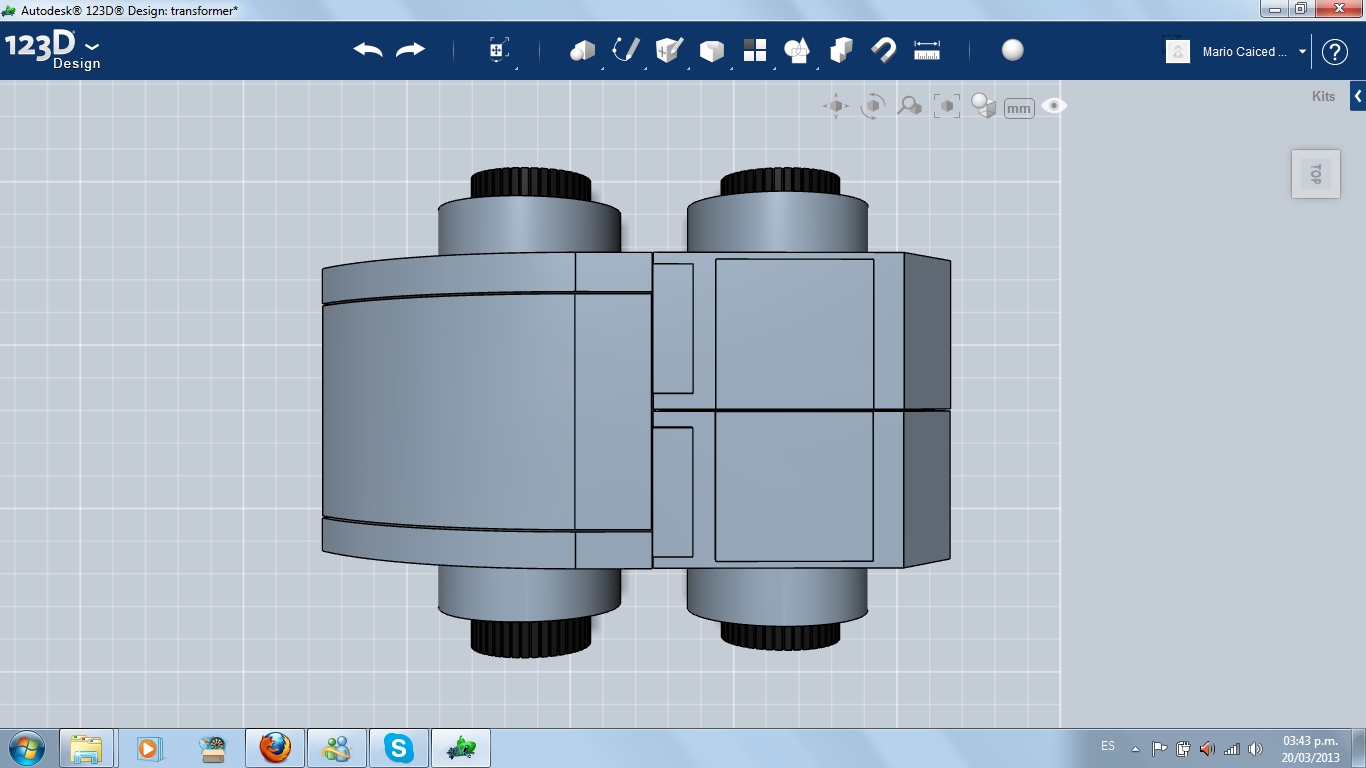Open the network signal tray icon
Screen dimensions: 1366x768
(x=1232, y=748)
